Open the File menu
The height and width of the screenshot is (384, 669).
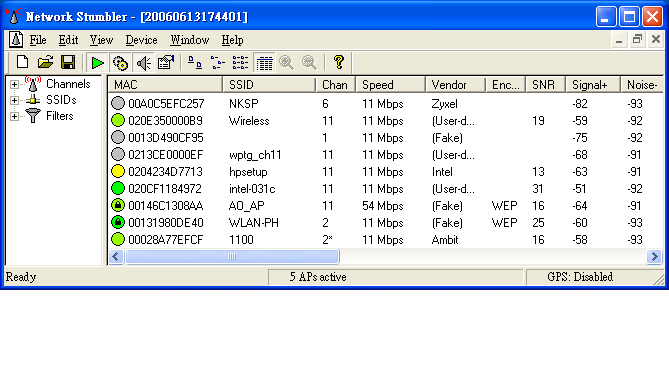[x=38, y=40]
